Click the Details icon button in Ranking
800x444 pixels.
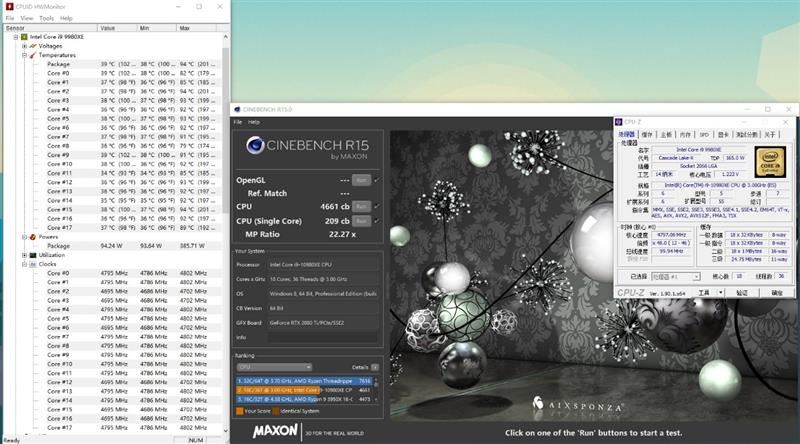point(375,367)
